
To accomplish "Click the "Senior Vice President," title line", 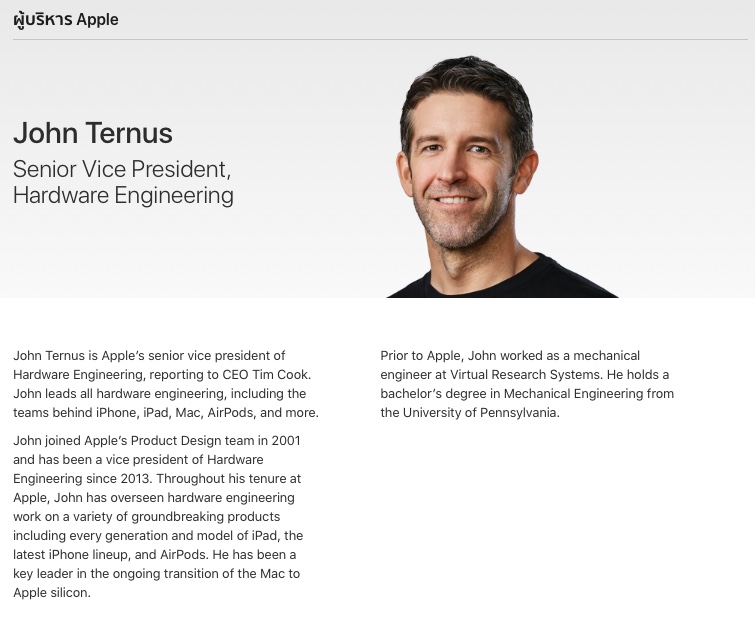I will pos(122,168).
